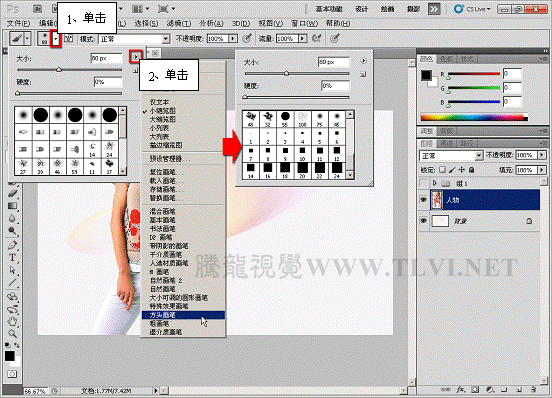Image resolution: width=552 pixels, height=398 pixels.
Task: Create new adjustment layer icon
Action: point(490,389)
